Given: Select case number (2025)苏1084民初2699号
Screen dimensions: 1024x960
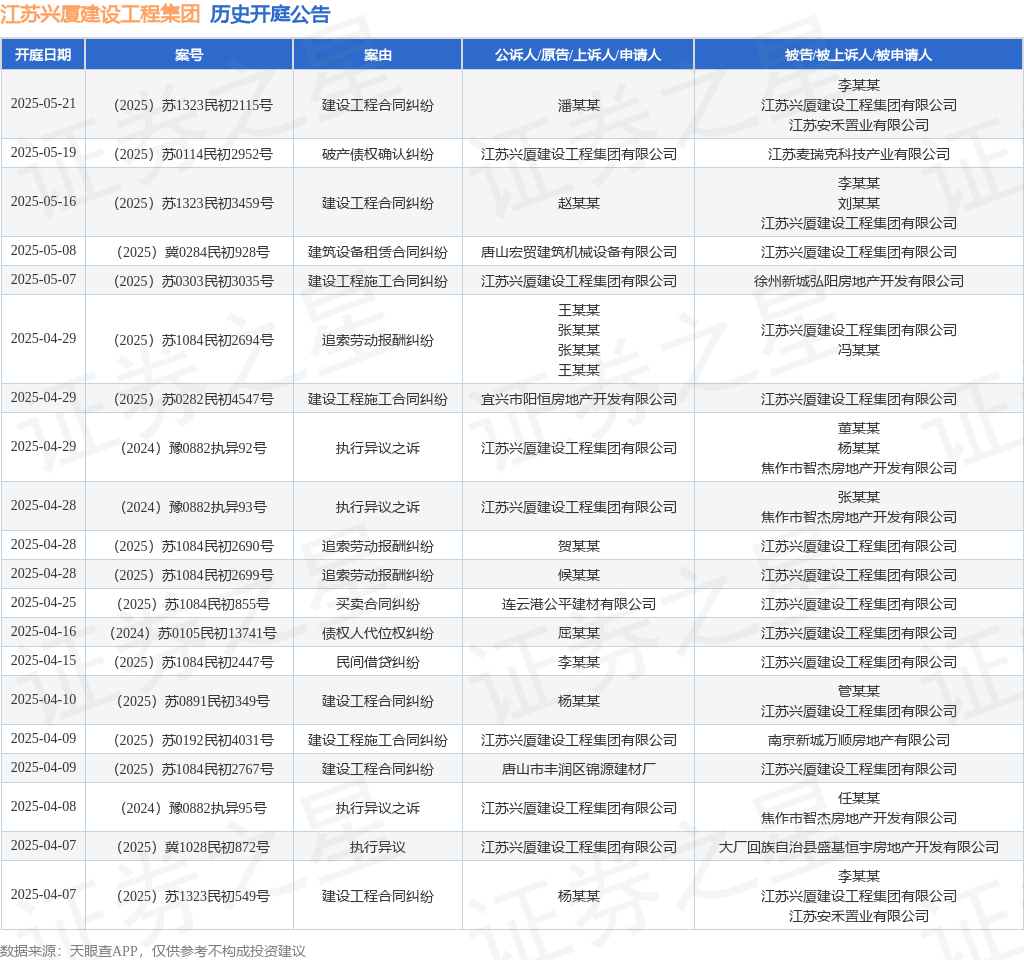Looking at the screenshot, I should pos(193,575).
